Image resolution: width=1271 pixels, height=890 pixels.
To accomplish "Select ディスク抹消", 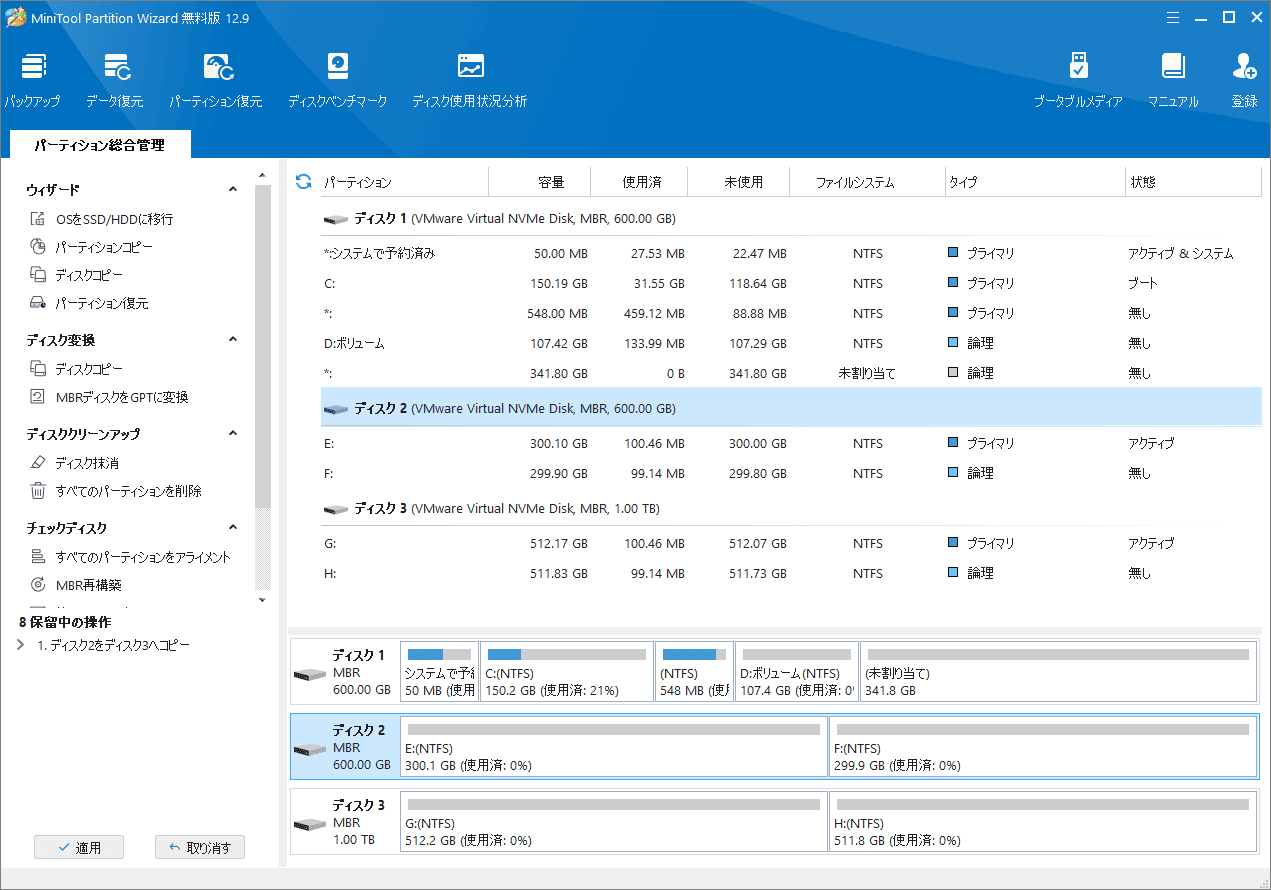I will coord(74,463).
